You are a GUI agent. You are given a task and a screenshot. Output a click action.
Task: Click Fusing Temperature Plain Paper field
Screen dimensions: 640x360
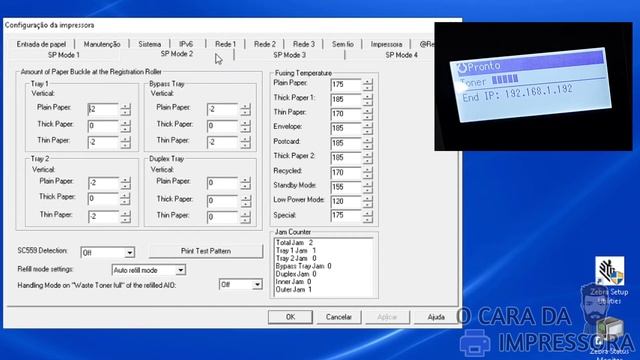pyautogui.click(x=346, y=84)
